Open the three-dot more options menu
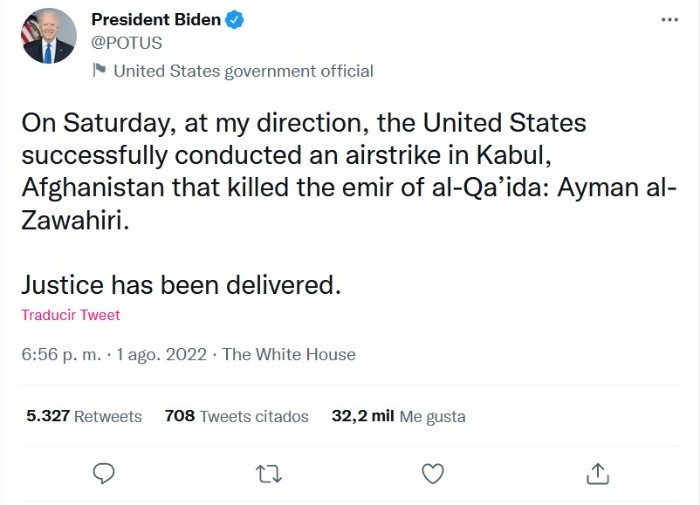Screen dimensions: 700x505 [x=669, y=19]
